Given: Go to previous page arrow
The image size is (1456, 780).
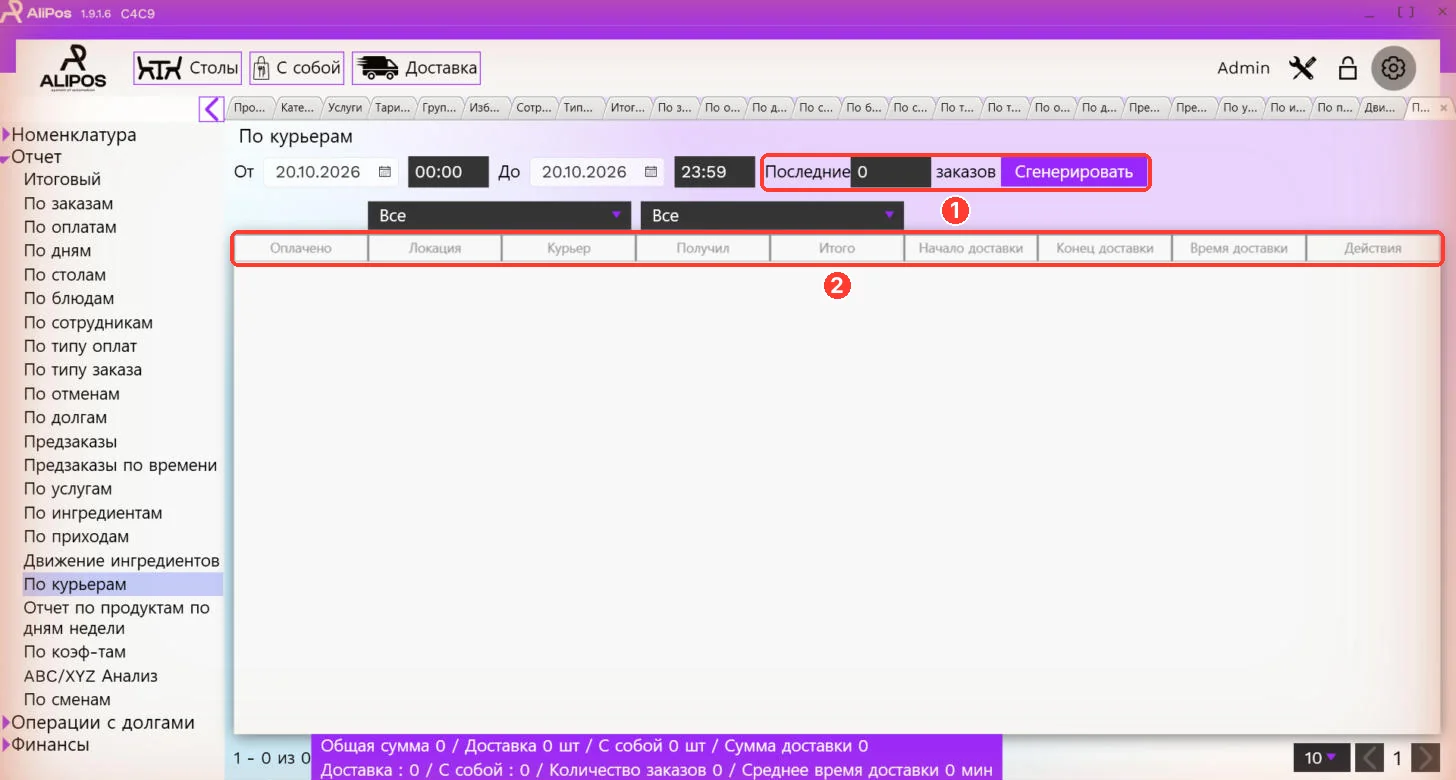Looking at the screenshot, I should click(1370, 758).
